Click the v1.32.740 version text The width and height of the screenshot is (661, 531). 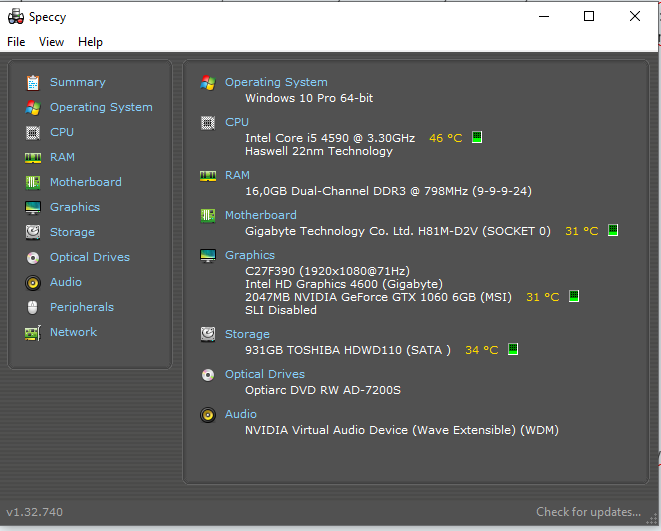tap(35, 512)
